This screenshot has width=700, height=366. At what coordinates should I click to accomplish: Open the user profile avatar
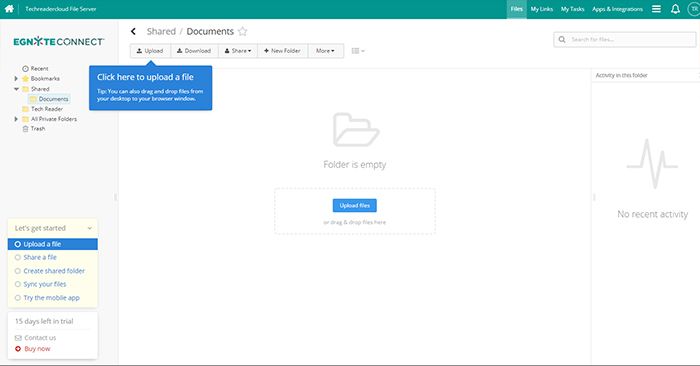pyautogui.click(x=694, y=9)
